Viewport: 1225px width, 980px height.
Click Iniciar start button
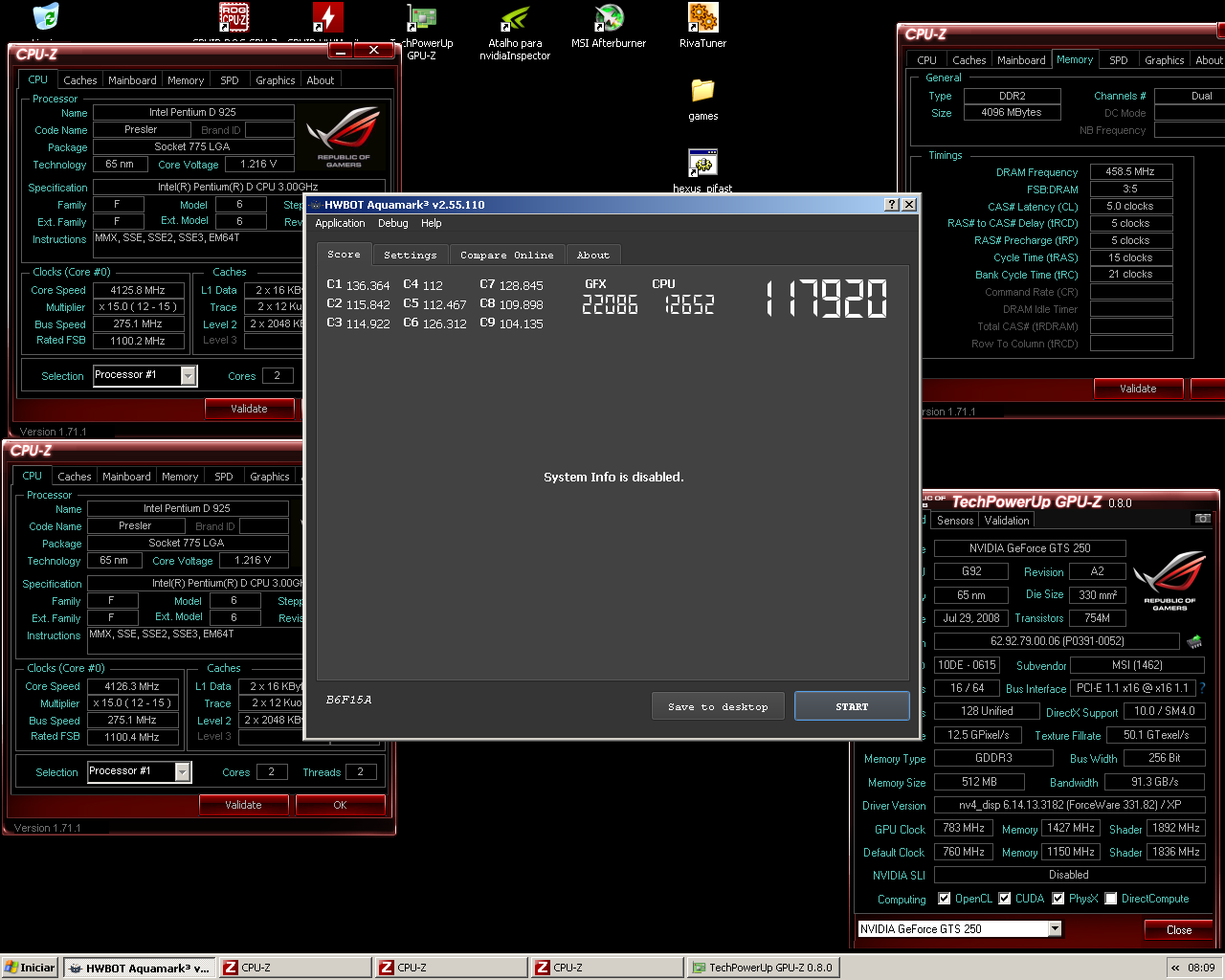(x=31, y=968)
